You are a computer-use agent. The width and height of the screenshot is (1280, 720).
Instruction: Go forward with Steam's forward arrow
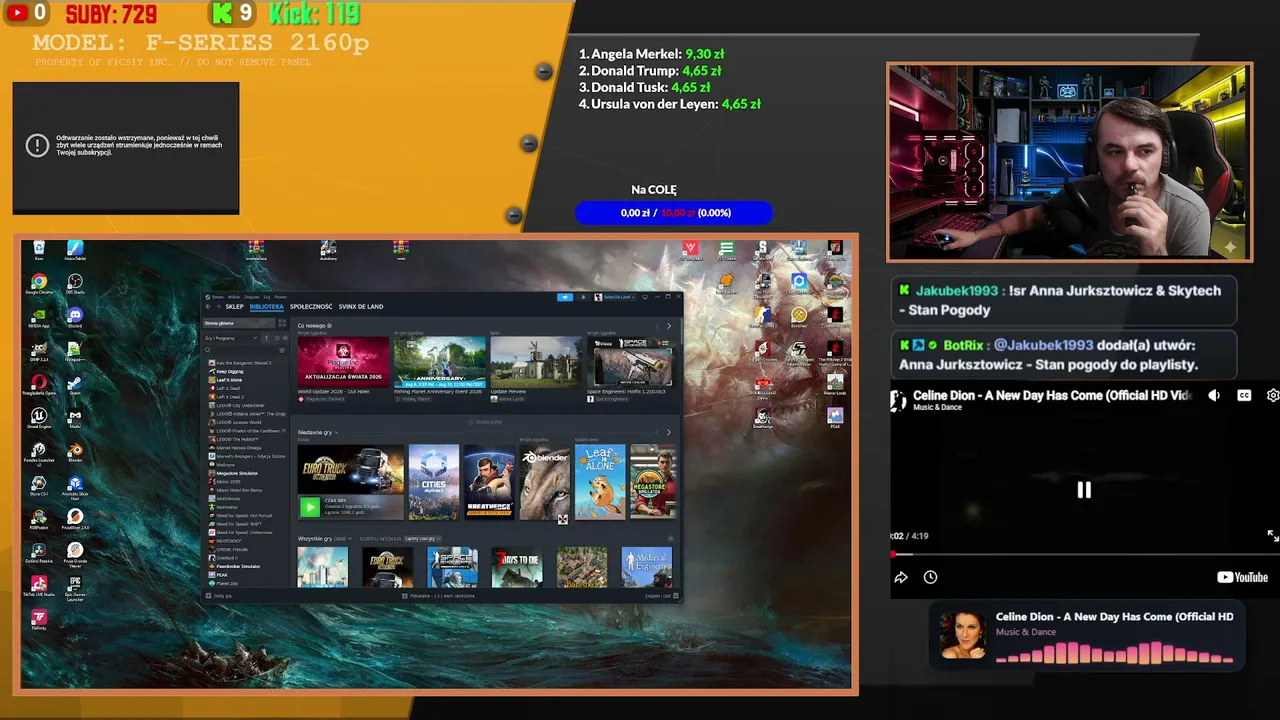point(218,307)
